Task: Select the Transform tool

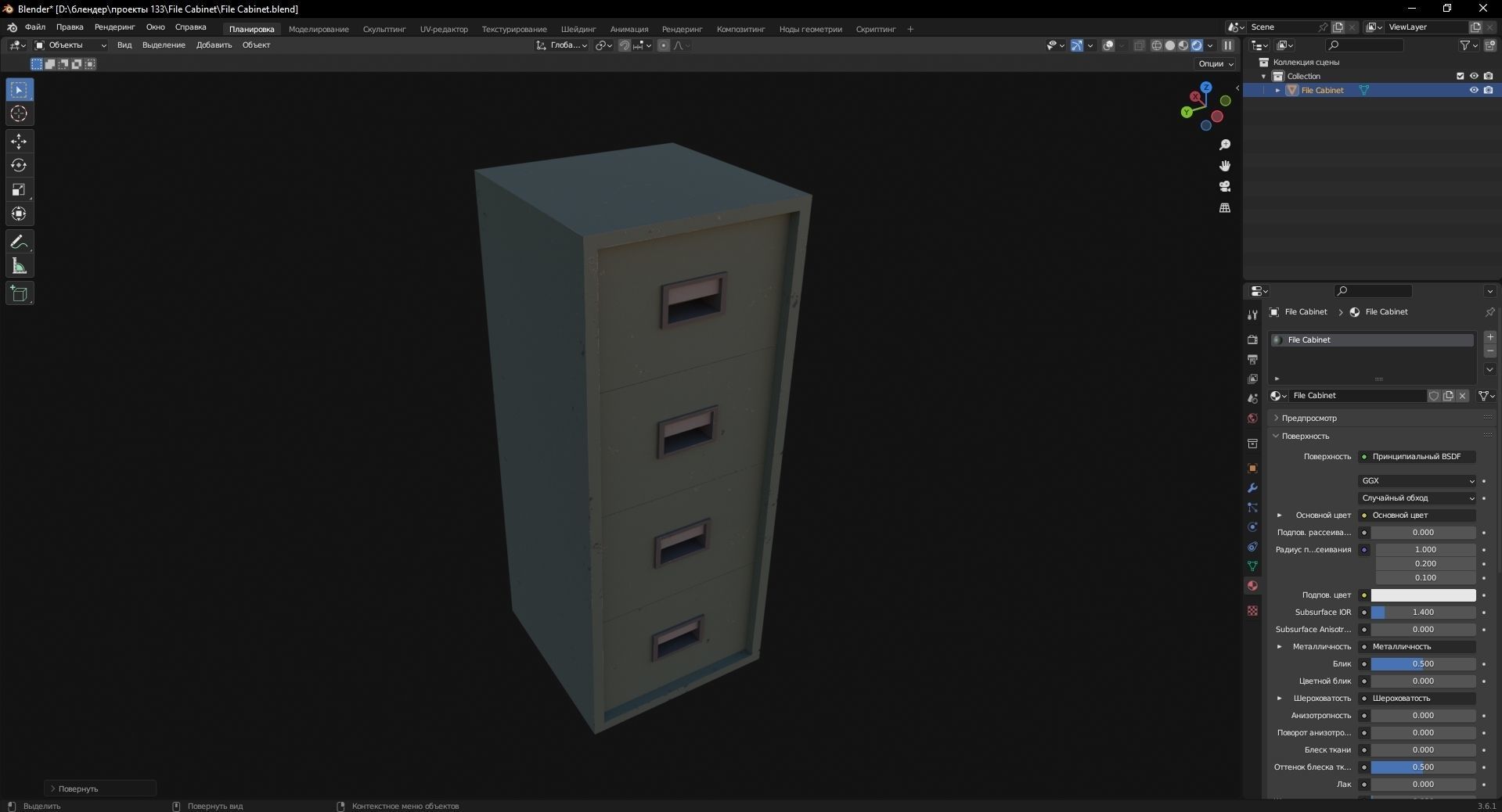Action: (20, 214)
